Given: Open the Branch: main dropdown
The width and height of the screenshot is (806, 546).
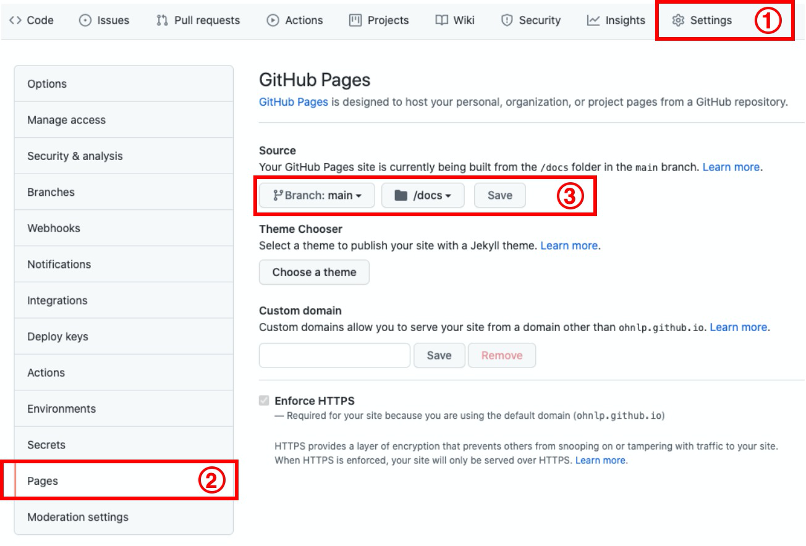Looking at the screenshot, I should [317, 195].
